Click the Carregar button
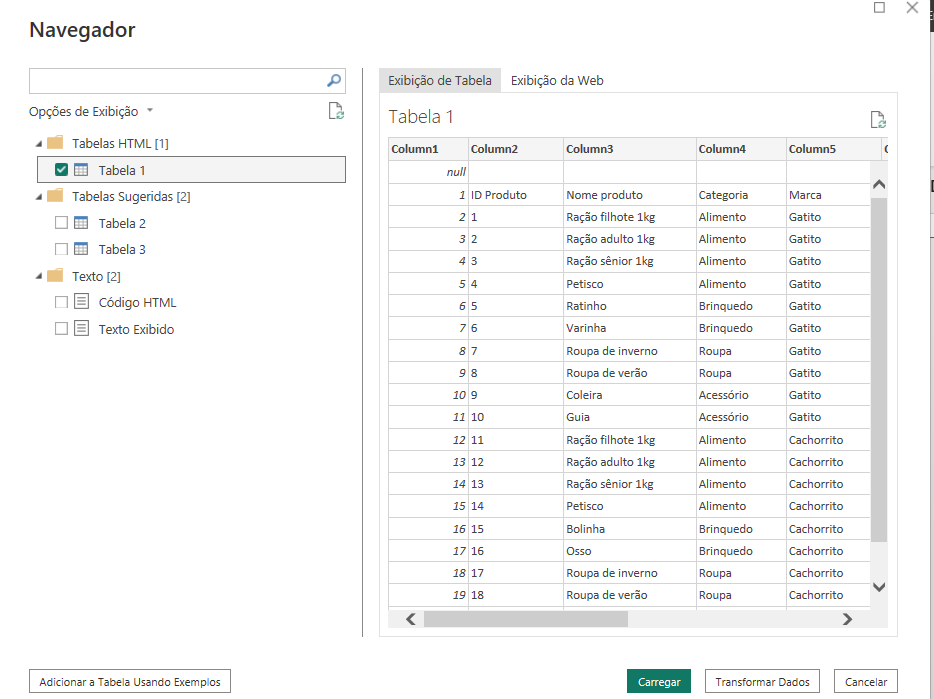Viewport: 934px width, 699px height. (659, 682)
